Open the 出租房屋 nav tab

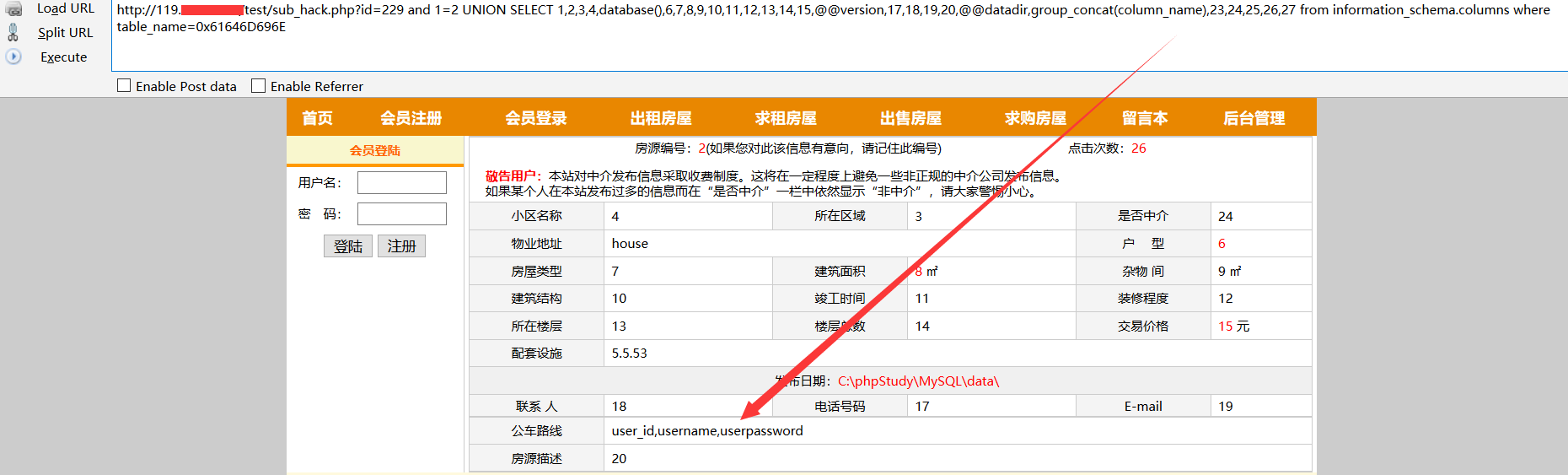coord(661,118)
